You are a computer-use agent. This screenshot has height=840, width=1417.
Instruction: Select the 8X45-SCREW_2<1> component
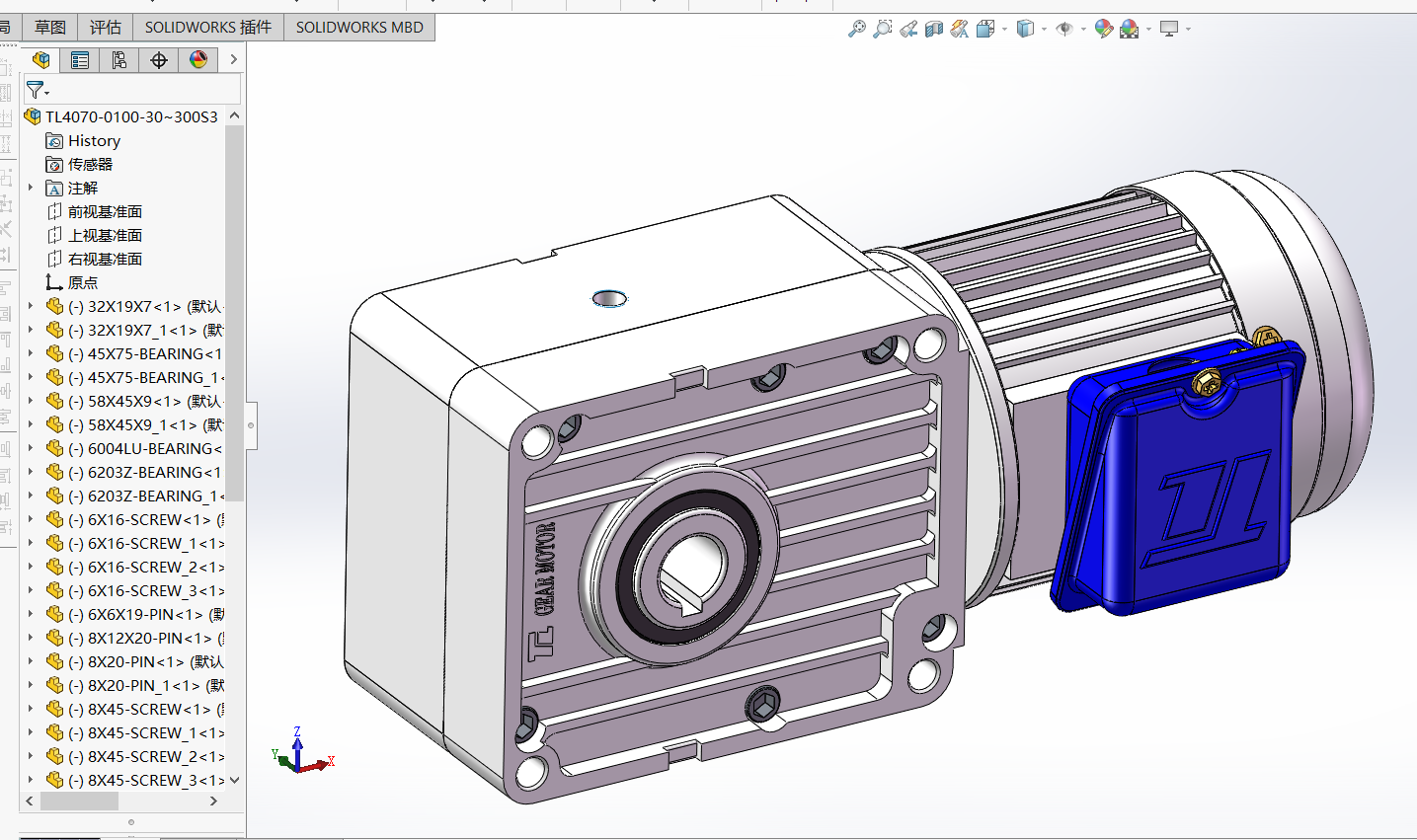[135, 757]
